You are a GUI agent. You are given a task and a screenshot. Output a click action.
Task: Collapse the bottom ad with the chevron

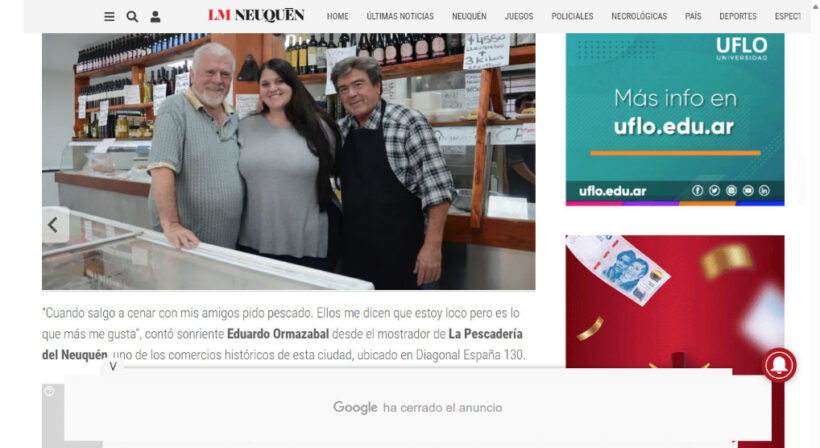(113, 366)
